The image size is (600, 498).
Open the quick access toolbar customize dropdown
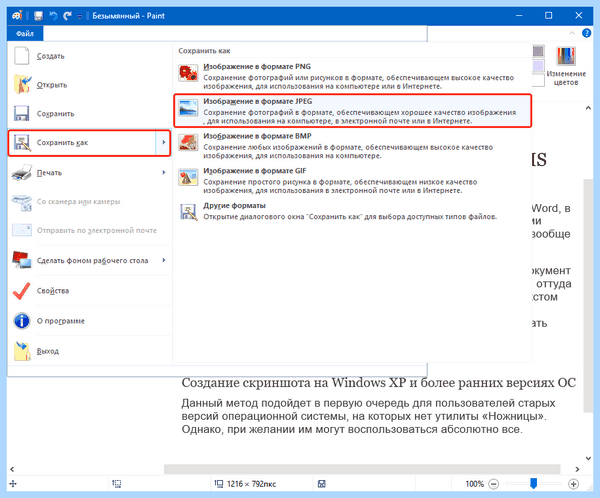point(80,16)
